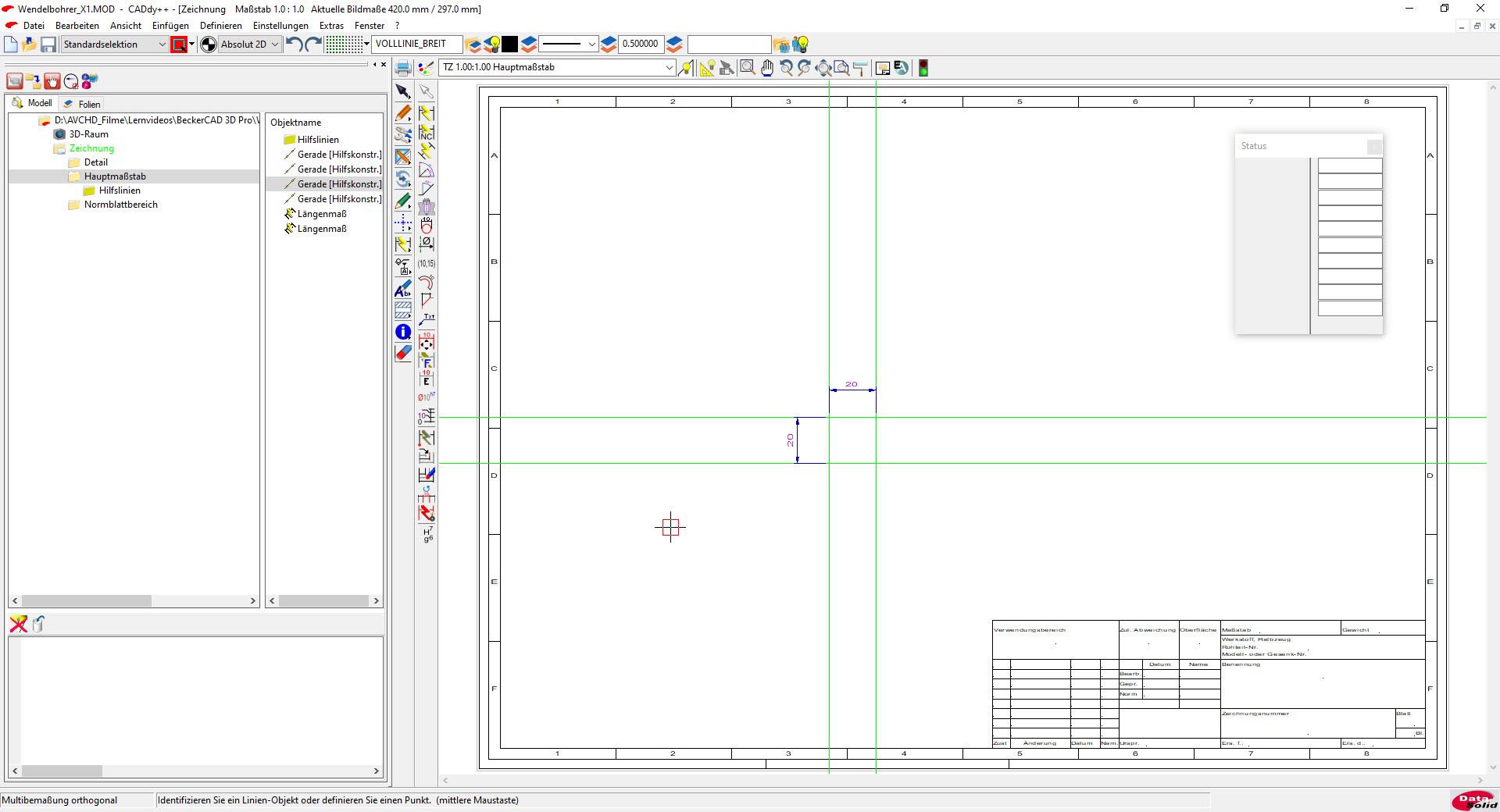1500x812 pixels.
Task: Click the zoom window magnifier icon
Action: 747,68
